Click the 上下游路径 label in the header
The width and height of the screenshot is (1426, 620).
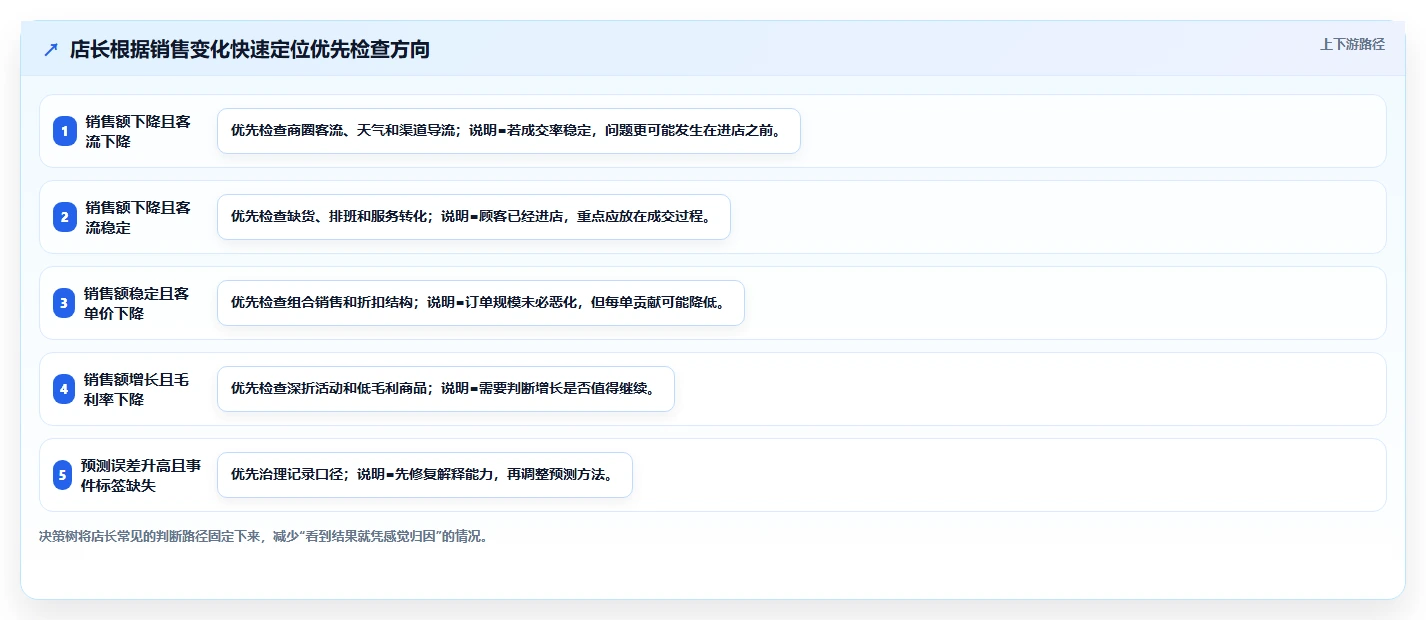pyautogui.click(x=1352, y=44)
